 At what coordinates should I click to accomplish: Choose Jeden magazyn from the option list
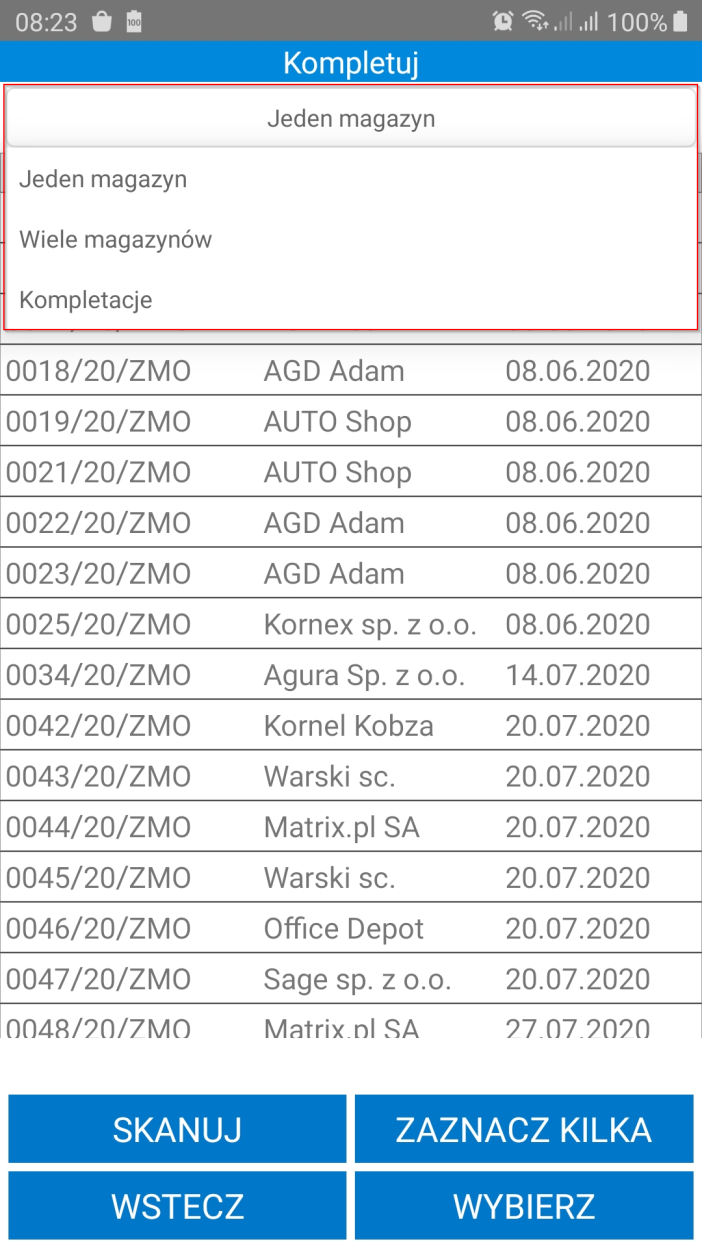click(x=103, y=180)
